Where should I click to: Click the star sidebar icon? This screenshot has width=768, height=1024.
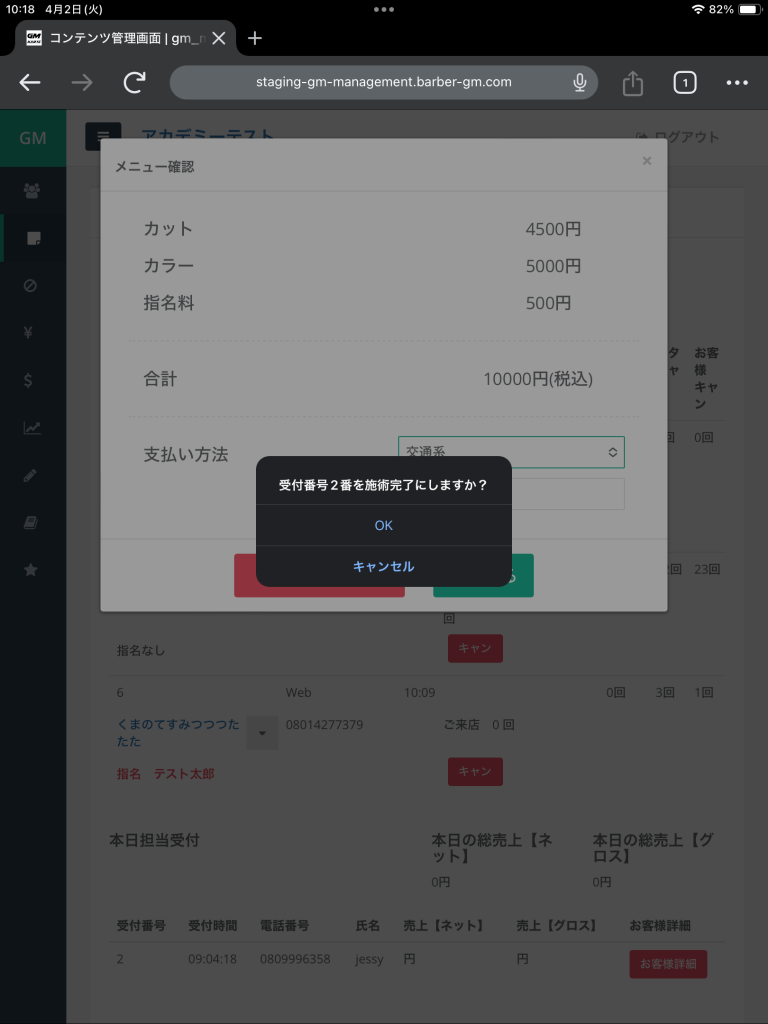pos(31,569)
